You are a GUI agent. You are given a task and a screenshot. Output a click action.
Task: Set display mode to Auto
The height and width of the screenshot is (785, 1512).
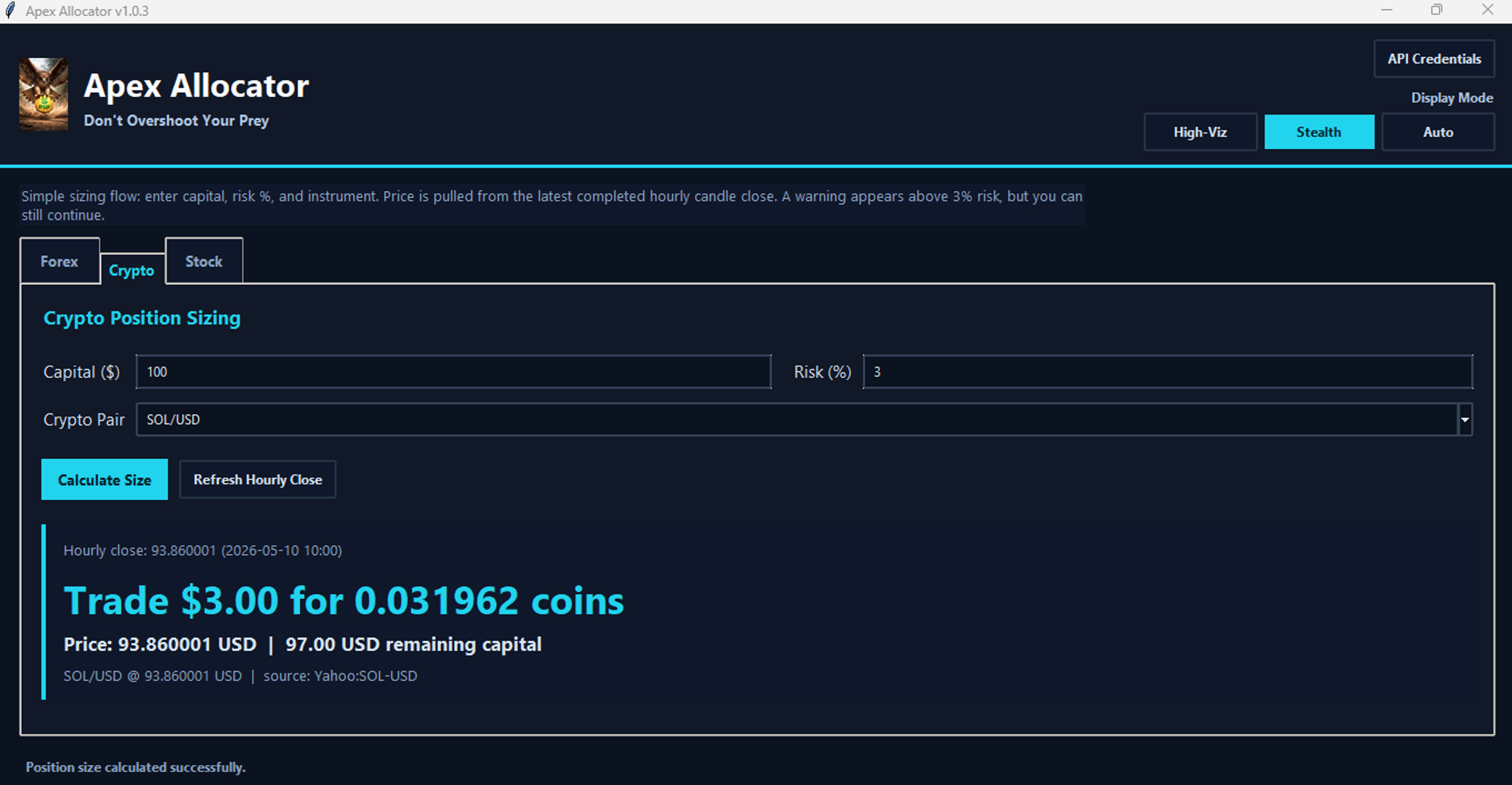[1438, 132]
